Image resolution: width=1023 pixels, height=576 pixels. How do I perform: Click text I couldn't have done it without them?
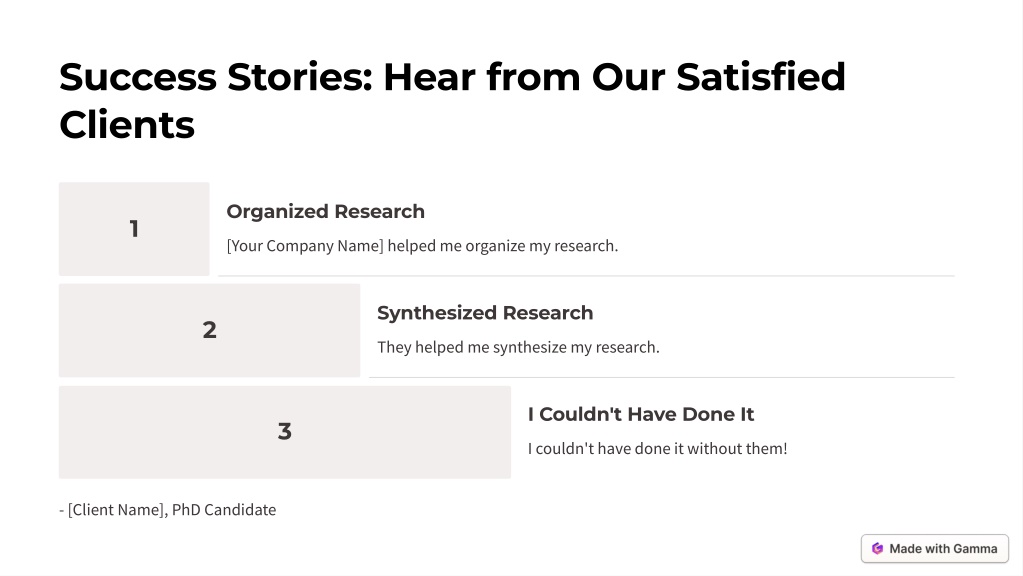pyautogui.click(x=658, y=449)
